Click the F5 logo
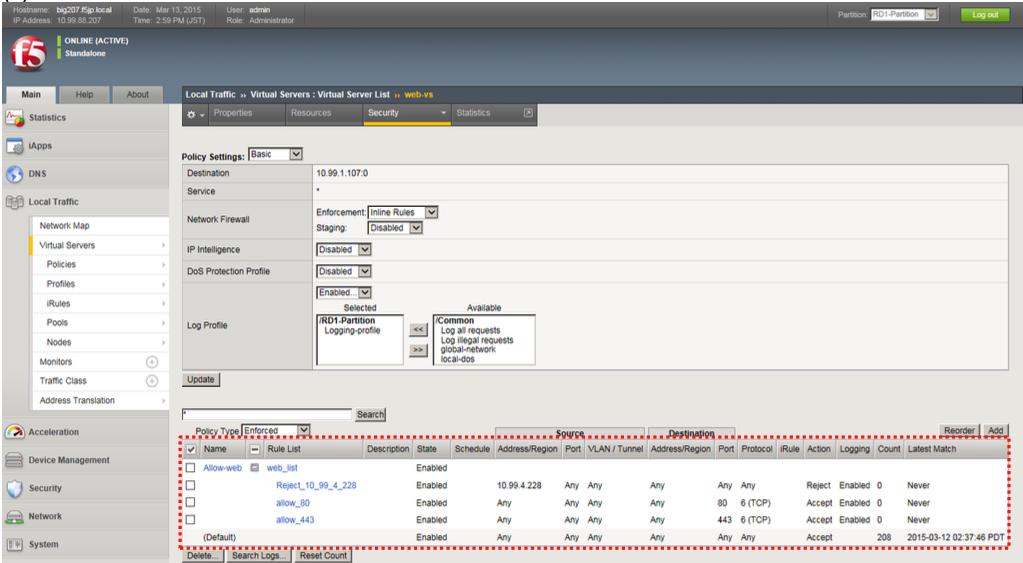This screenshot has width=1023, height=563. click(29, 53)
